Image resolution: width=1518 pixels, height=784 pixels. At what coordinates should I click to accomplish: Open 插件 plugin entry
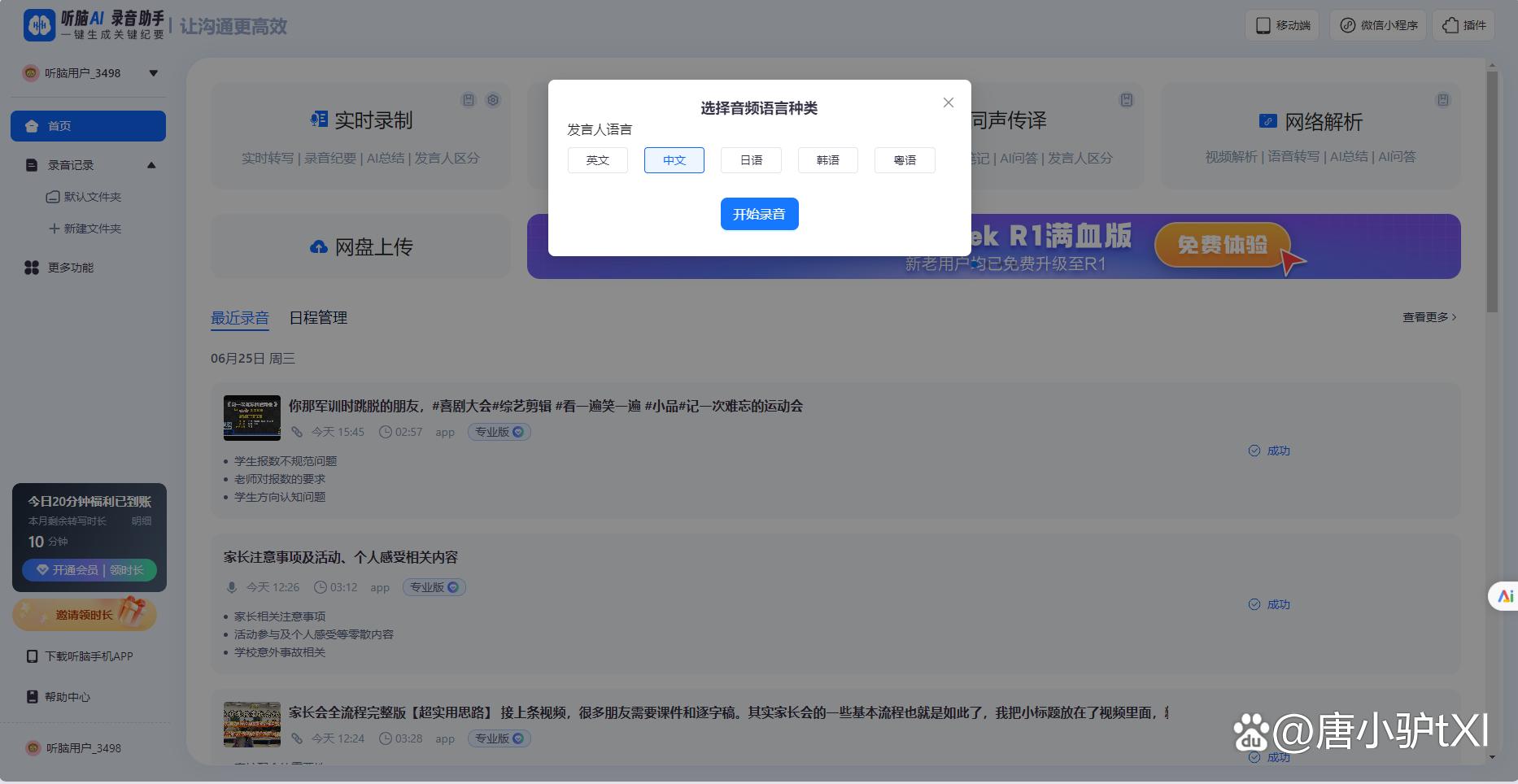tap(1463, 24)
